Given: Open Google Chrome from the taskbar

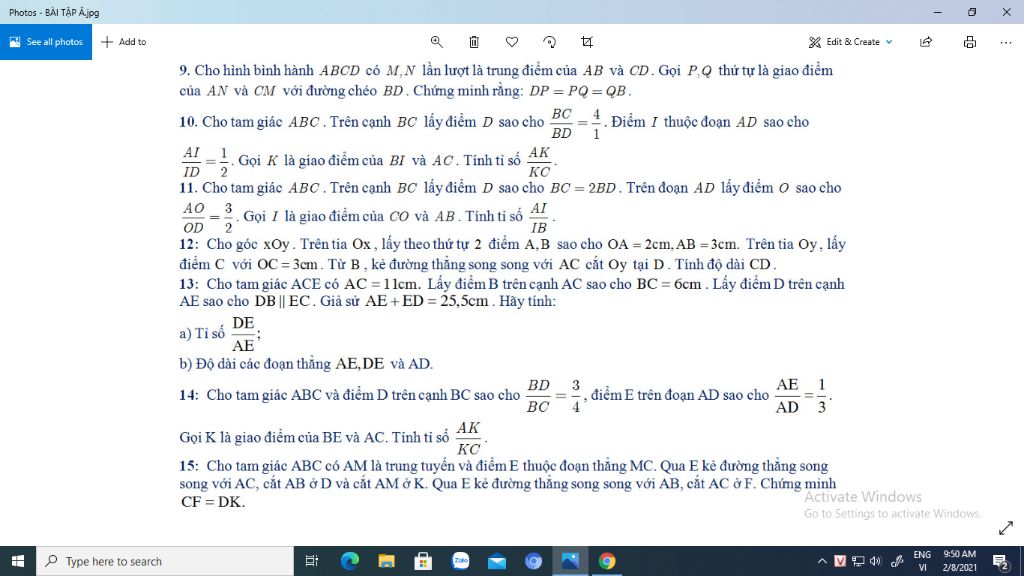Looking at the screenshot, I should [x=607, y=561].
